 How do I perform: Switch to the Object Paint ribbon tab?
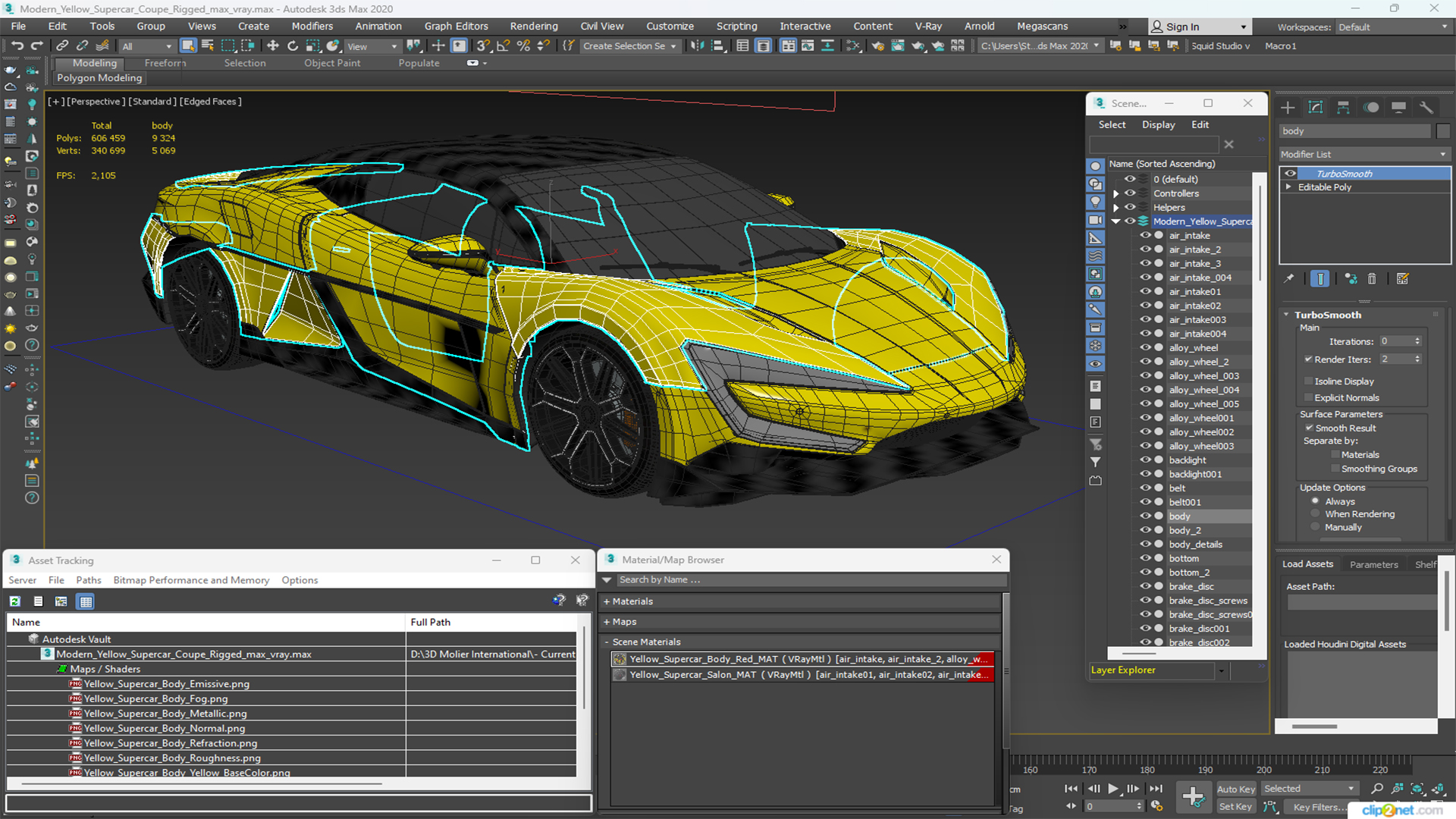point(332,63)
